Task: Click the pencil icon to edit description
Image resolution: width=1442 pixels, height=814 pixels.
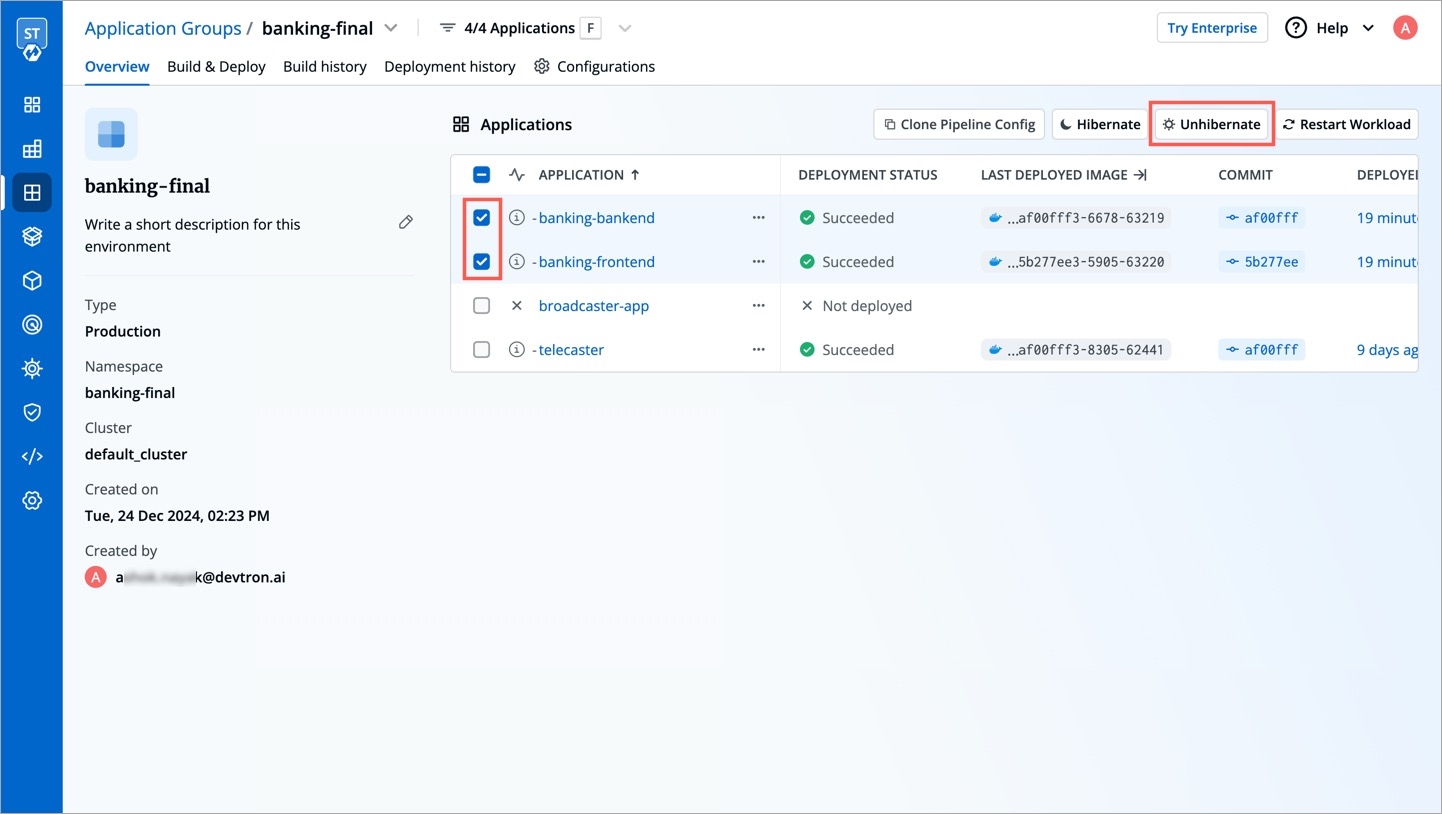Action: (x=405, y=223)
